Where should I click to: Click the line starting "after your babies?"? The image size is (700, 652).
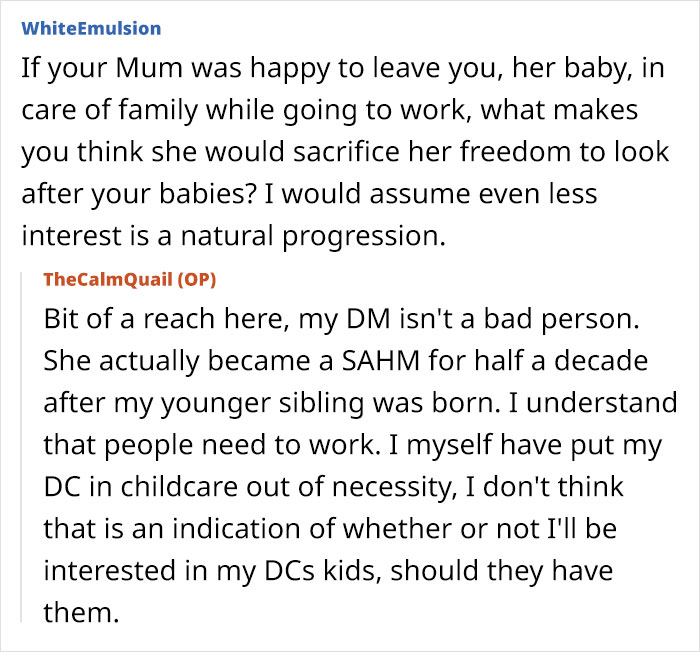point(309,195)
